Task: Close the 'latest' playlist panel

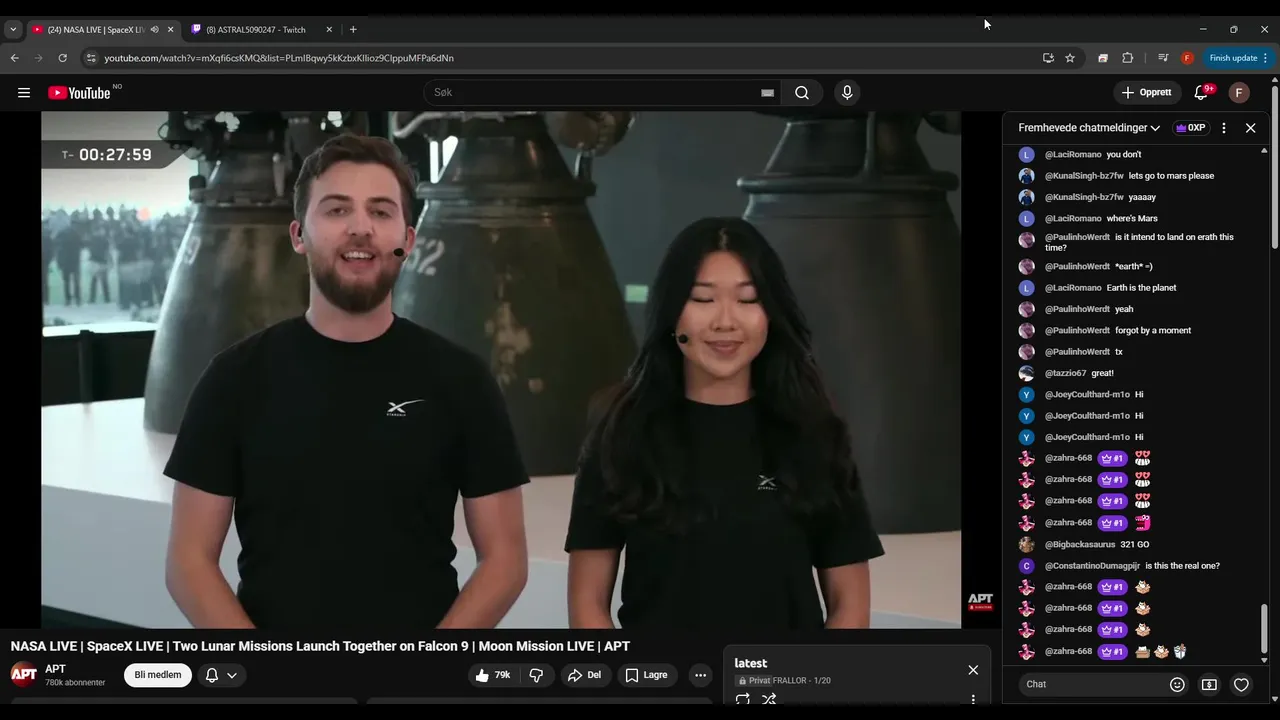Action: [x=973, y=670]
